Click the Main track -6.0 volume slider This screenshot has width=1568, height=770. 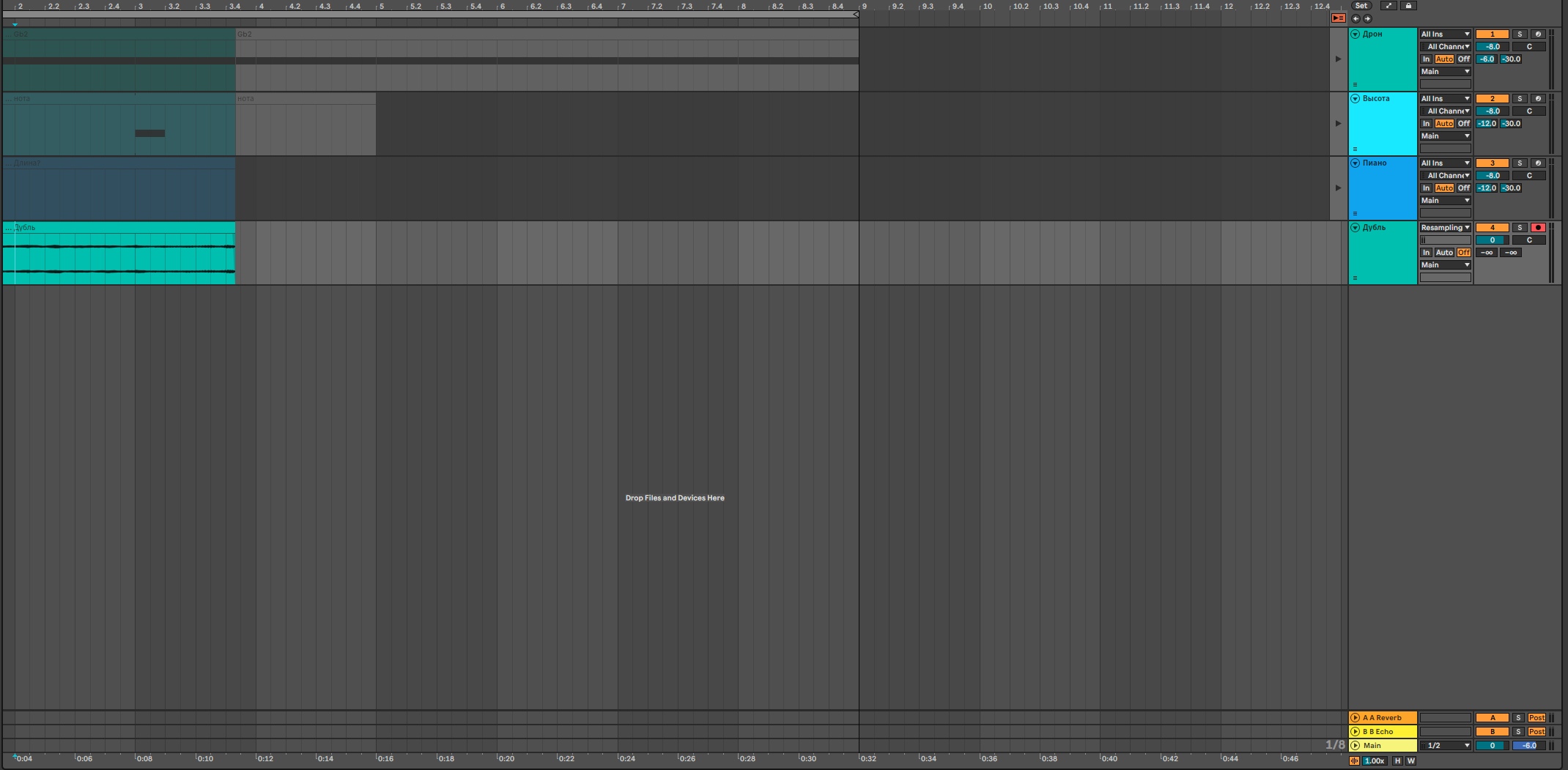coord(1529,746)
